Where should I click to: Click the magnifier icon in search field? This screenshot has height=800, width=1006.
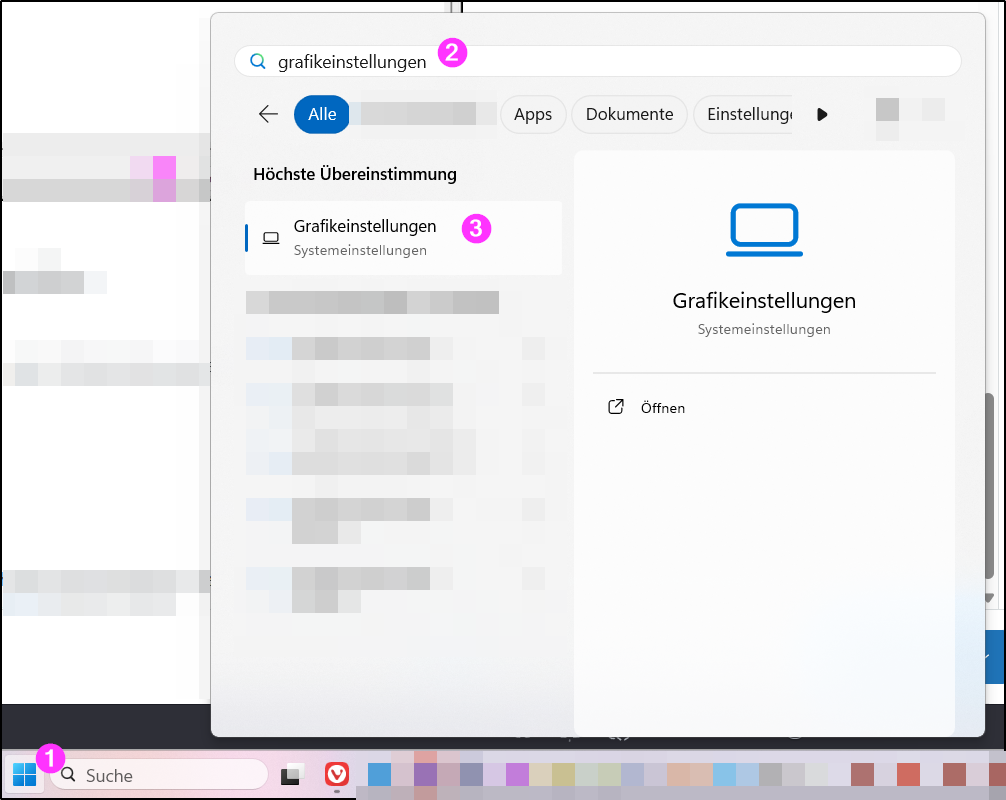coord(258,61)
